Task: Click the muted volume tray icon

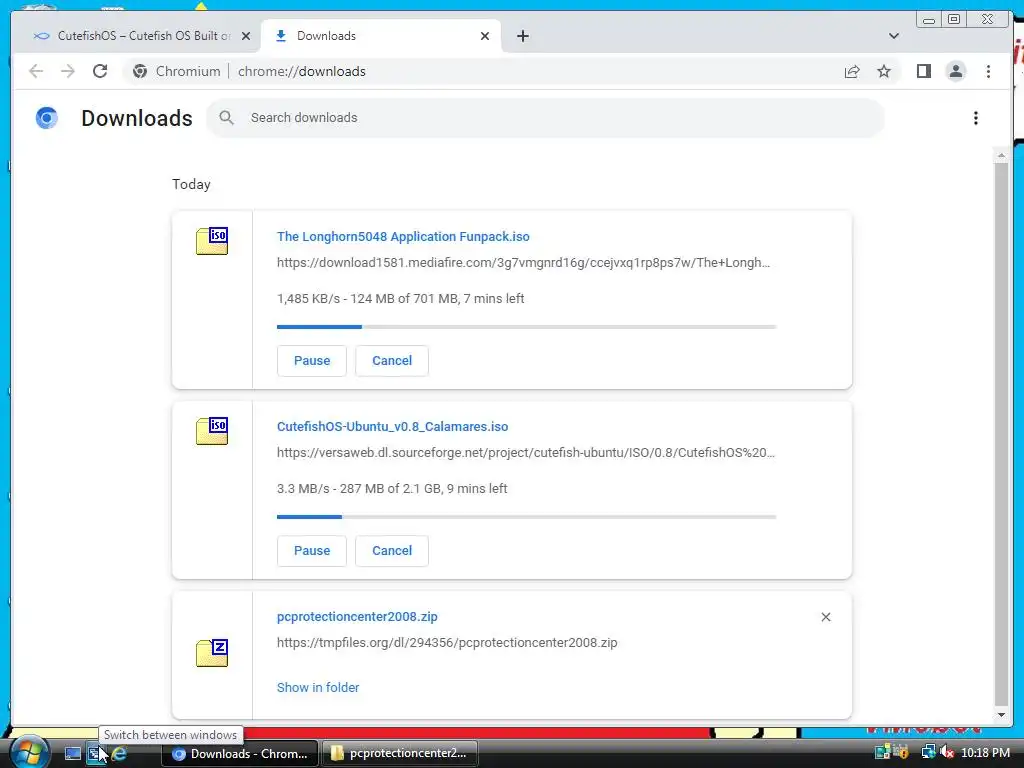Action: [x=946, y=753]
